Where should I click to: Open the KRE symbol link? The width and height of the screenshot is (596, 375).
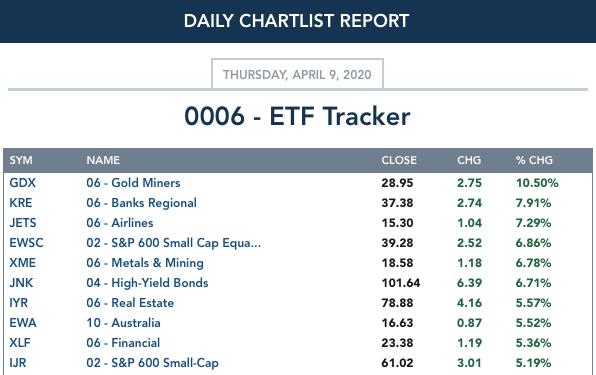pyautogui.click(x=21, y=203)
